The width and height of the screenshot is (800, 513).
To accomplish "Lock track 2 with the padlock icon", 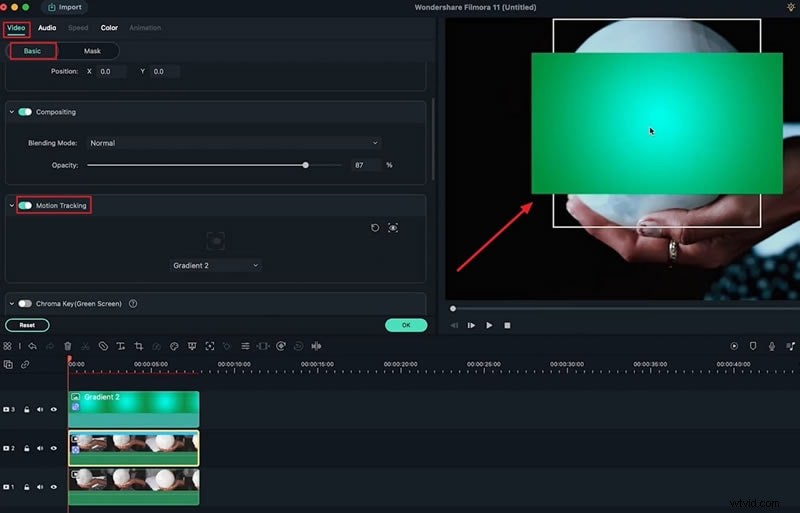I will click(x=27, y=448).
